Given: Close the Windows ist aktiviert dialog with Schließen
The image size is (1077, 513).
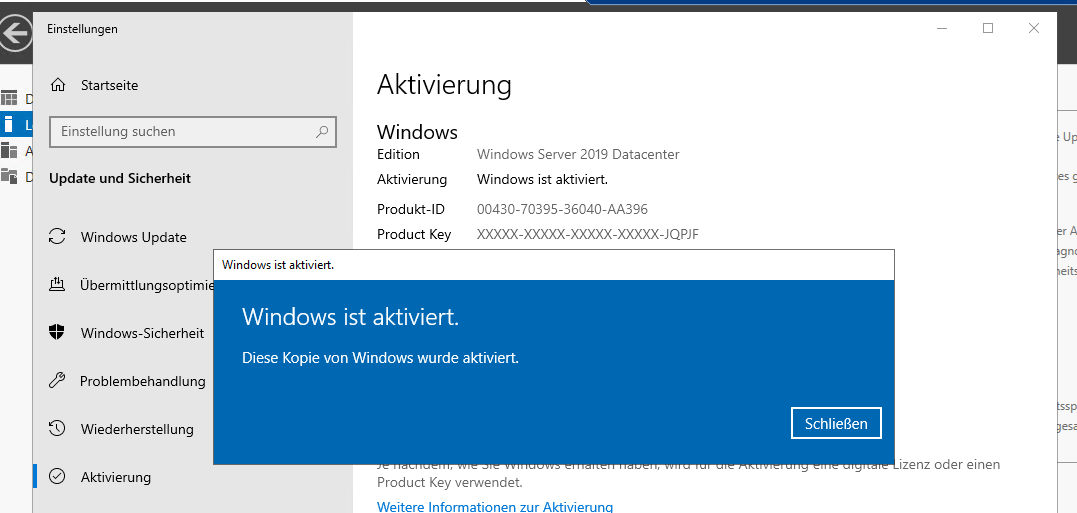Looking at the screenshot, I should coord(836,423).
